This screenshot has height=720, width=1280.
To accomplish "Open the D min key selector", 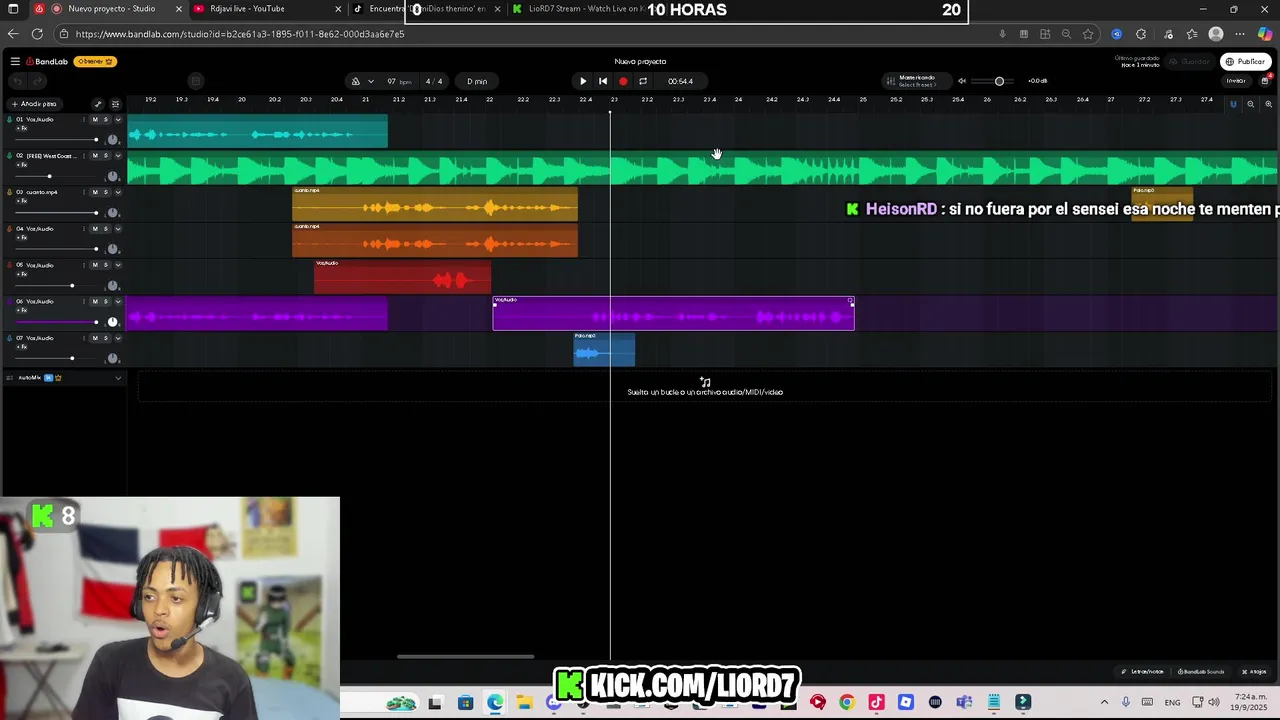I will click(477, 81).
